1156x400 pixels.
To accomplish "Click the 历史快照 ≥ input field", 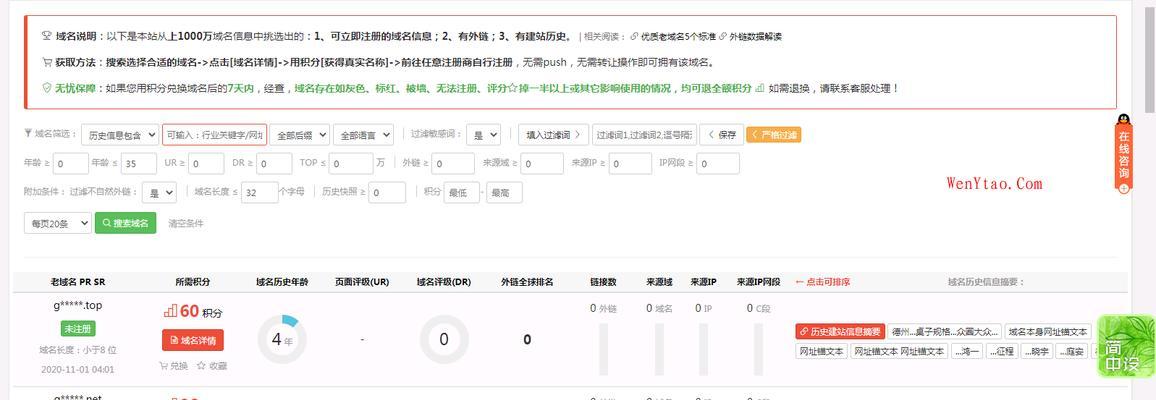I will click(387, 193).
